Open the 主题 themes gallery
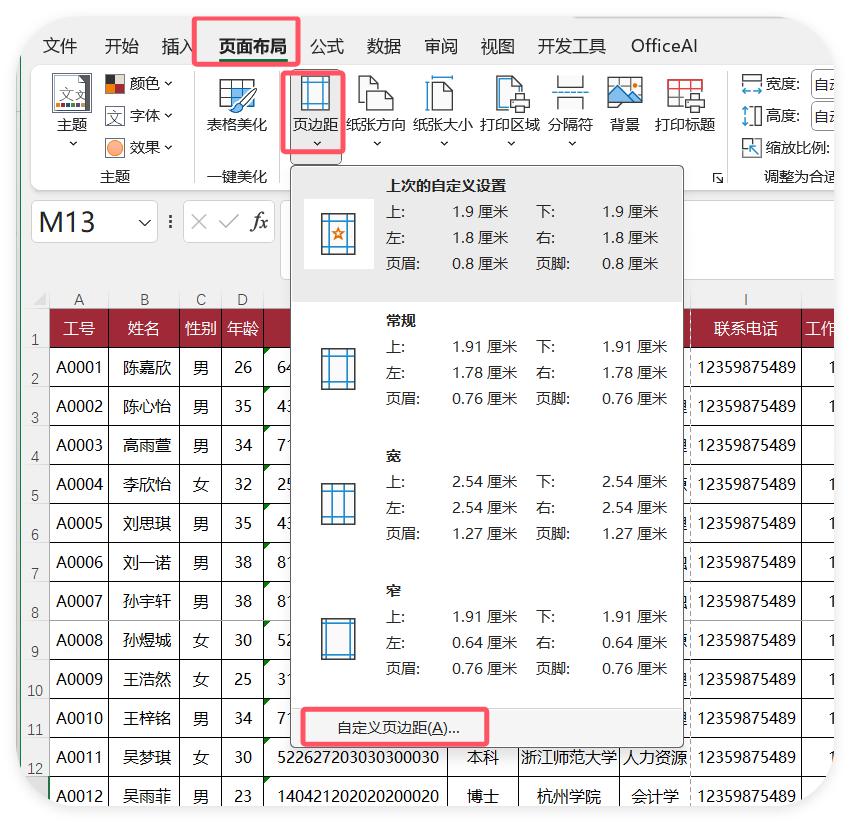The image size is (850, 822). tap(72, 110)
